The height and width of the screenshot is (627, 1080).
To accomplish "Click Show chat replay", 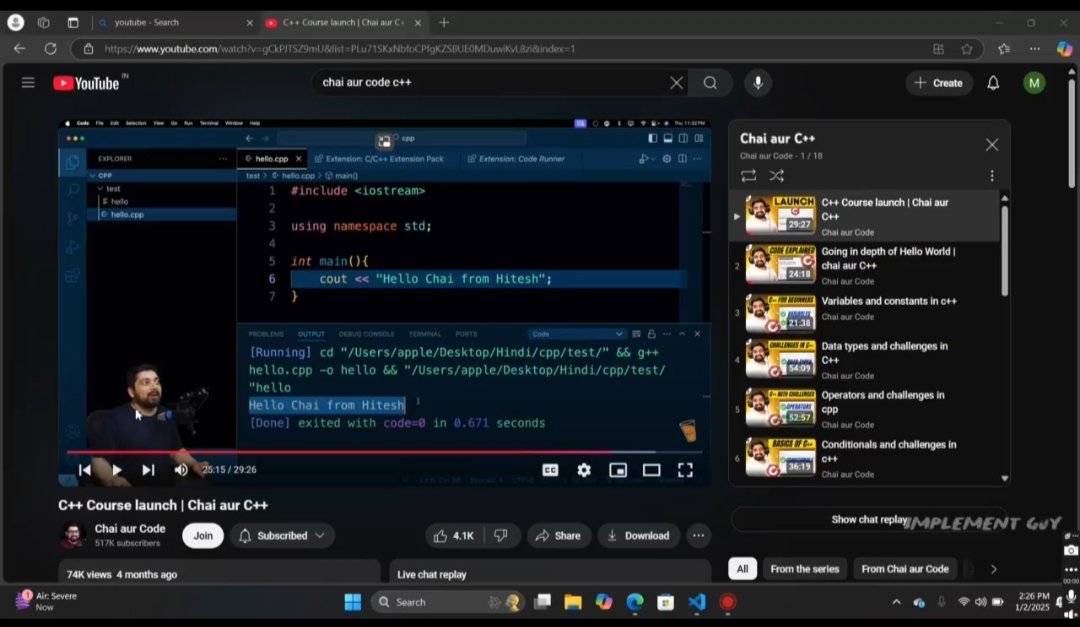I will coord(869,520).
